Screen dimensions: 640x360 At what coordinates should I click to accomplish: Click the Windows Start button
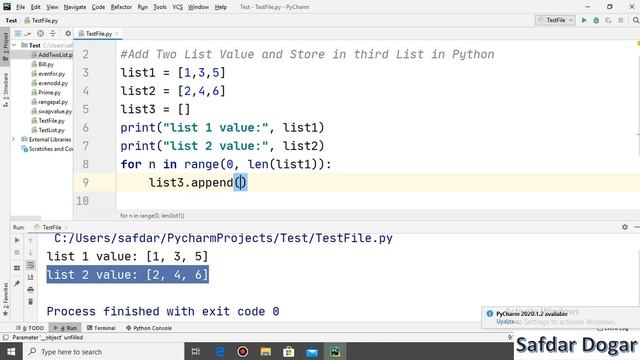(x=11, y=351)
